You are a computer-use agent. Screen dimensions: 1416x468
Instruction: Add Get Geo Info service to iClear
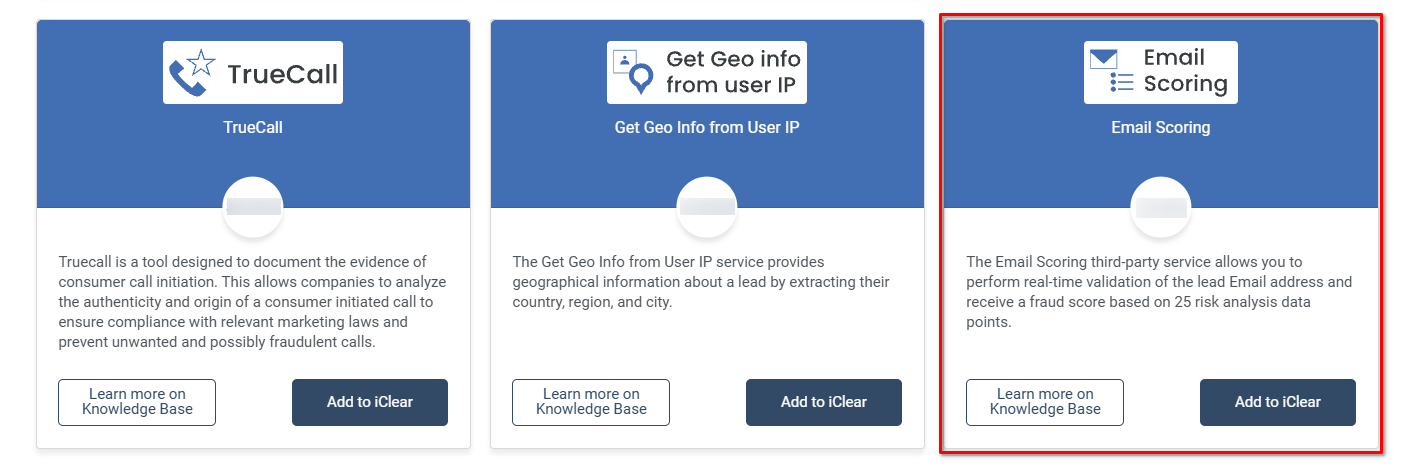(x=824, y=402)
